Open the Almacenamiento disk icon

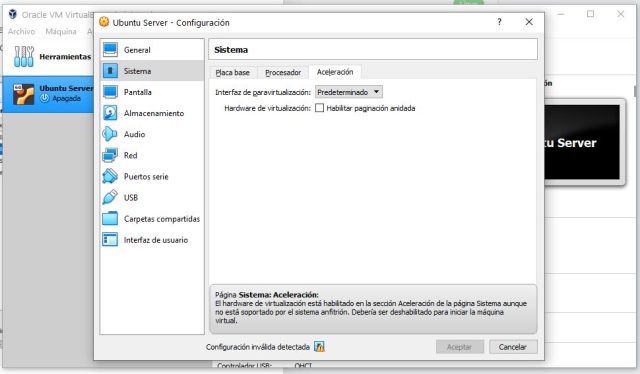110,113
